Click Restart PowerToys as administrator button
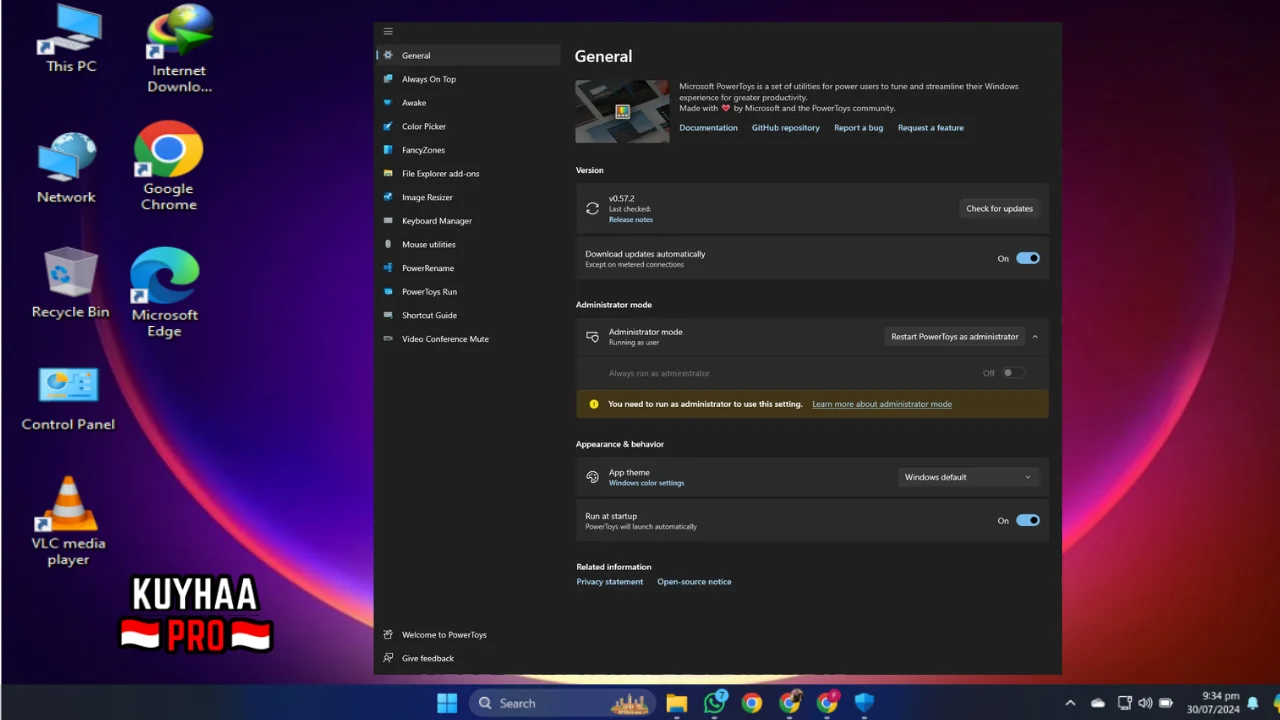This screenshot has height=720, width=1280. (955, 337)
